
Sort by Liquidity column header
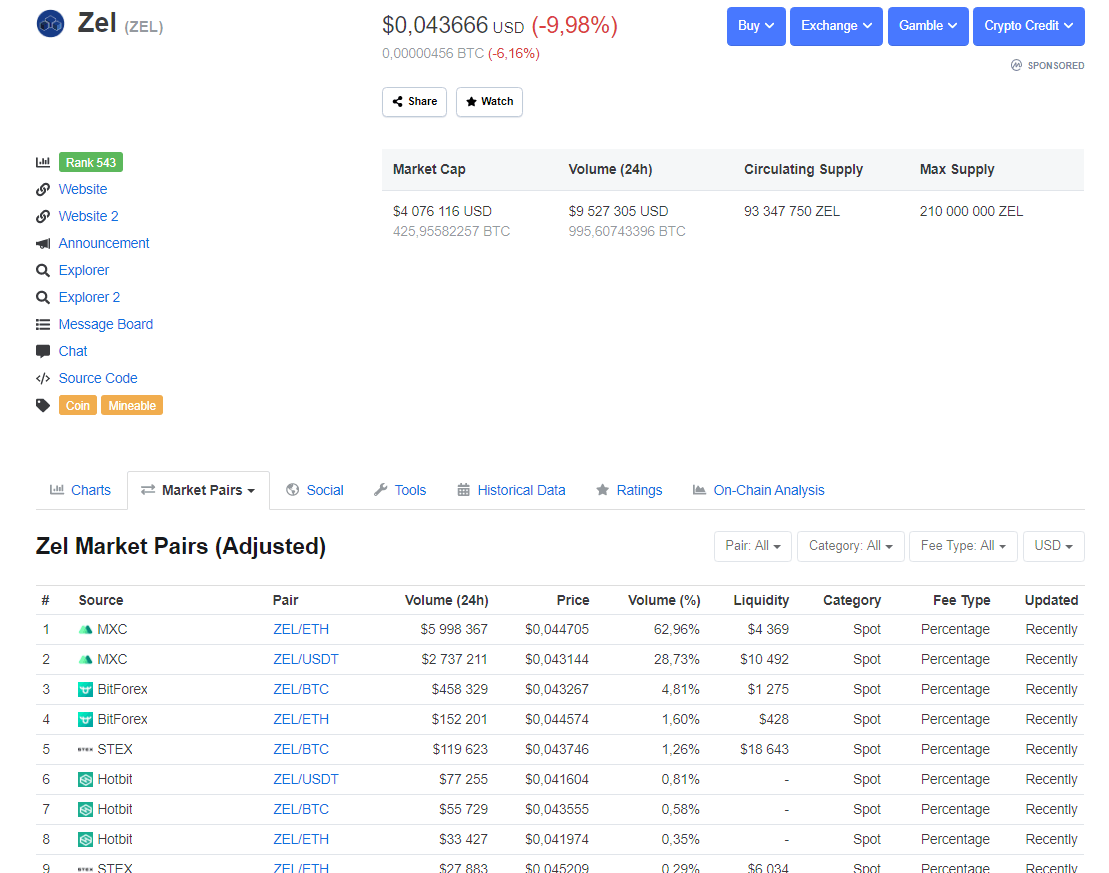761,601
